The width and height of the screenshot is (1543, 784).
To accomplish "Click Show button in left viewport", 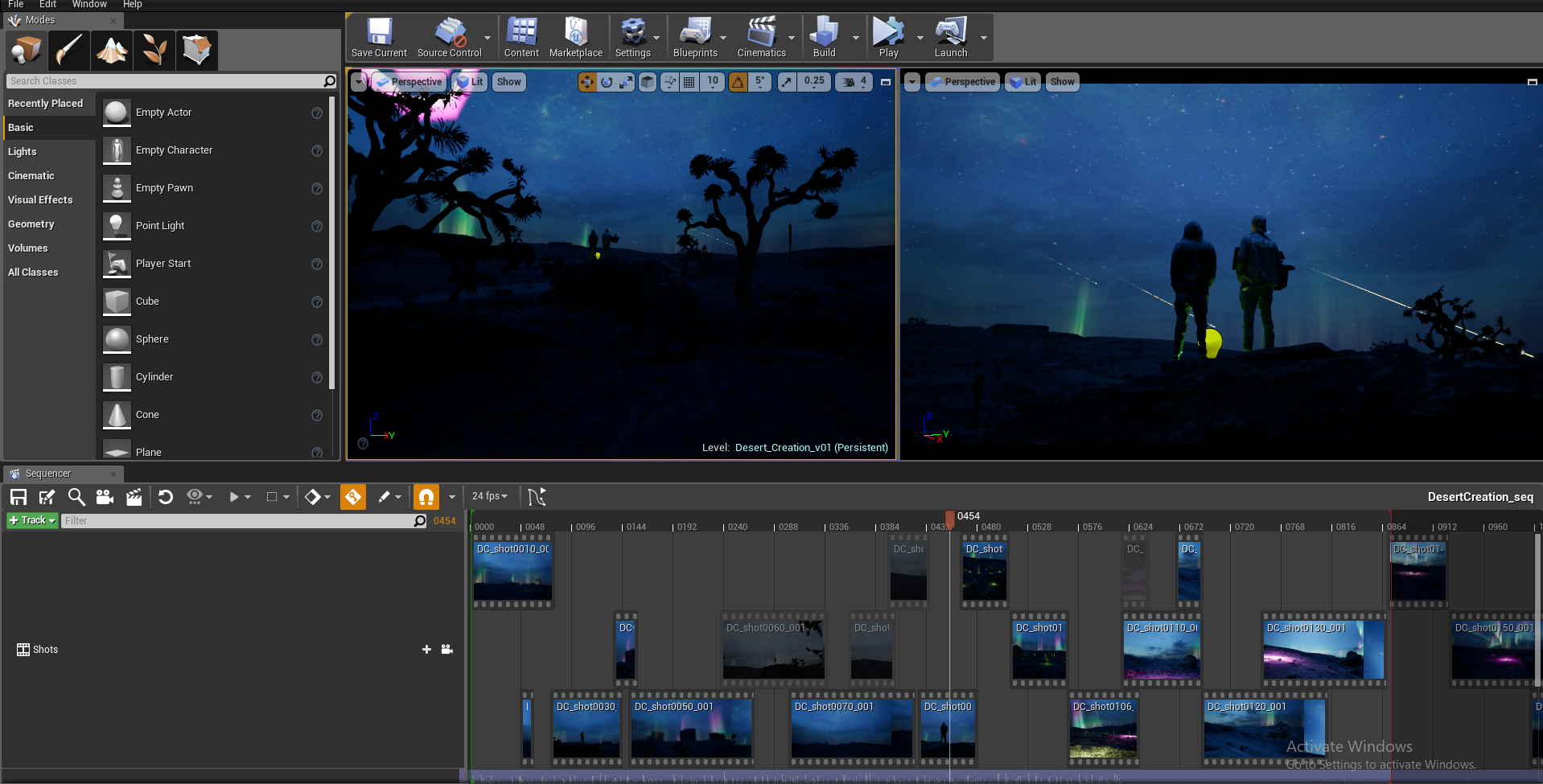I will (508, 82).
